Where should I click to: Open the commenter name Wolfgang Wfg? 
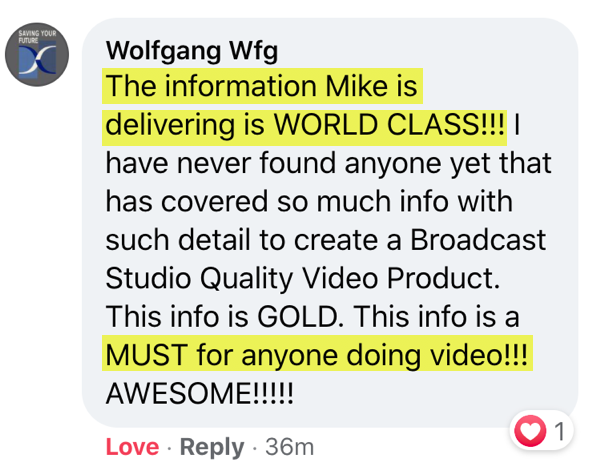(192, 50)
